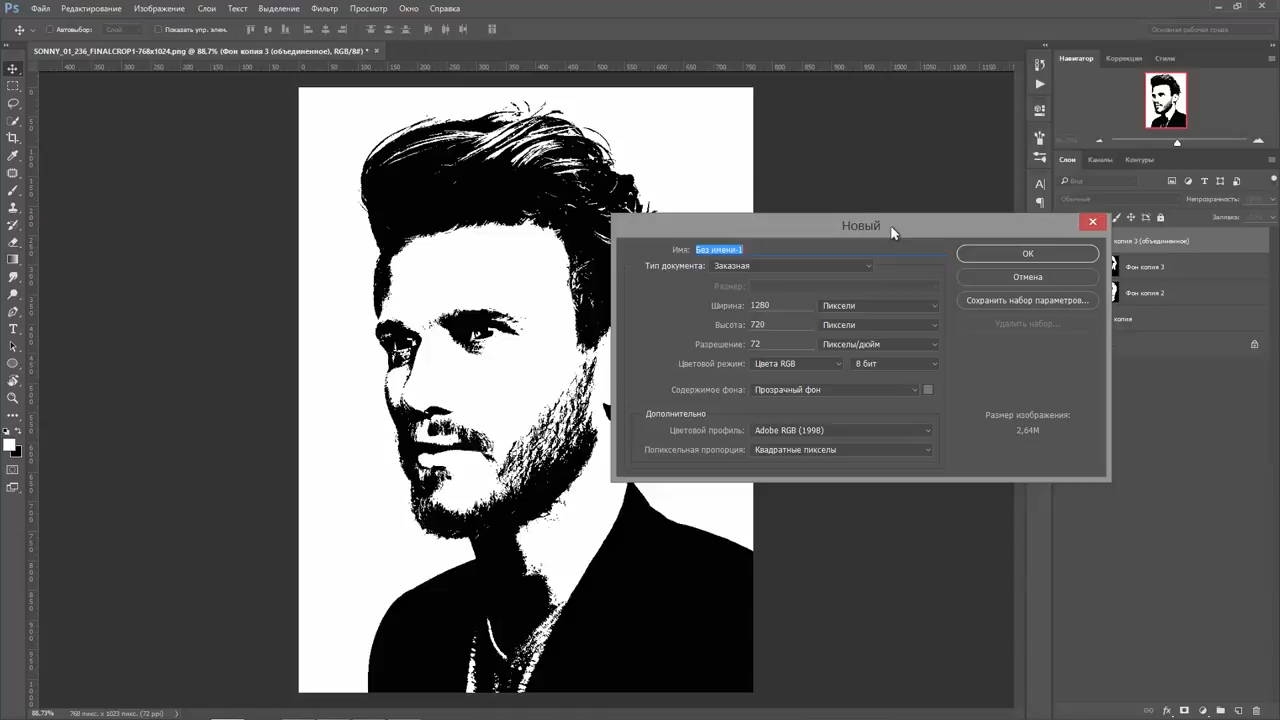The height and width of the screenshot is (720, 1280).
Task: Click the lock-all padlock in Layers panel
Action: click(x=1160, y=217)
